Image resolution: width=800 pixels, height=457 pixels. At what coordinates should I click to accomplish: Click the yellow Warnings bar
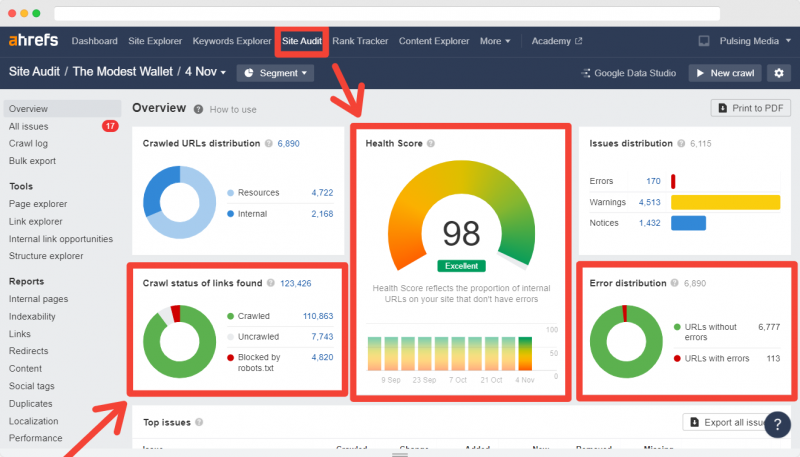(x=726, y=202)
